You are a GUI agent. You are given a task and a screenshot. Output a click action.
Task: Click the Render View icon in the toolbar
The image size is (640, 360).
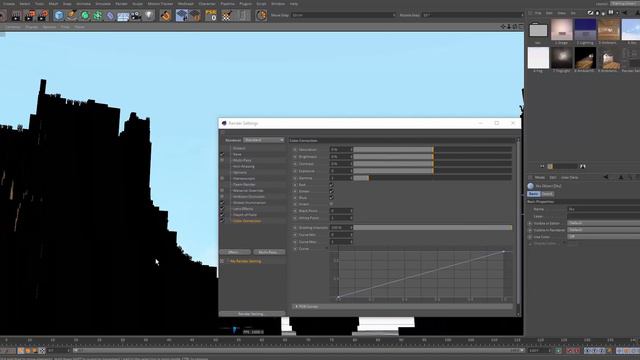click(16, 16)
